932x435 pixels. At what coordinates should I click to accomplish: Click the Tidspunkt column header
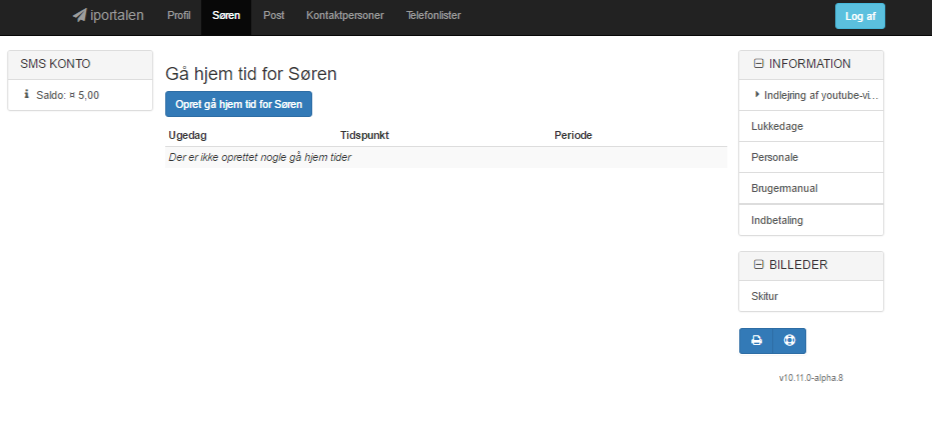click(364, 135)
